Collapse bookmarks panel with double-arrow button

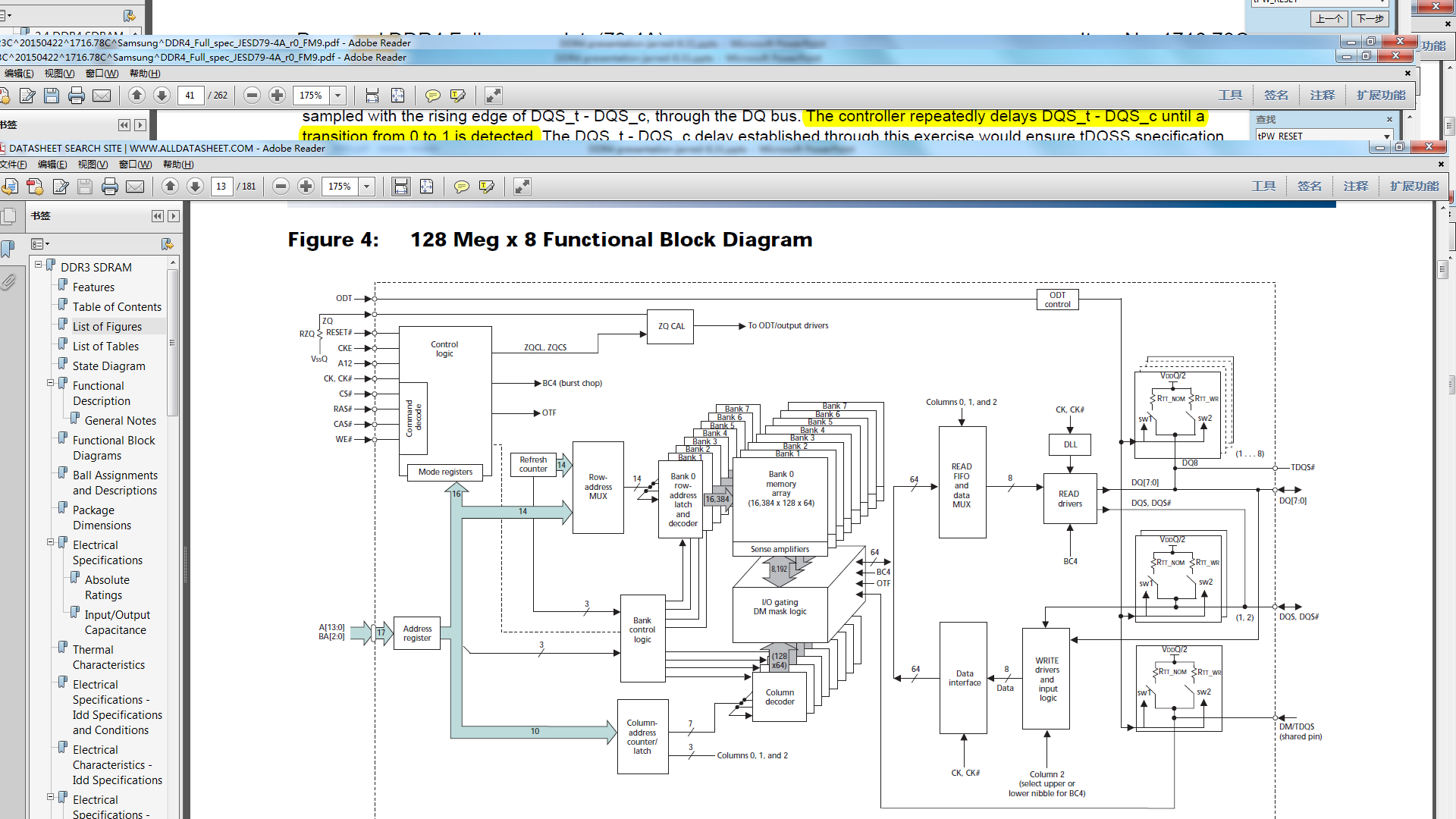click(157, 216)
